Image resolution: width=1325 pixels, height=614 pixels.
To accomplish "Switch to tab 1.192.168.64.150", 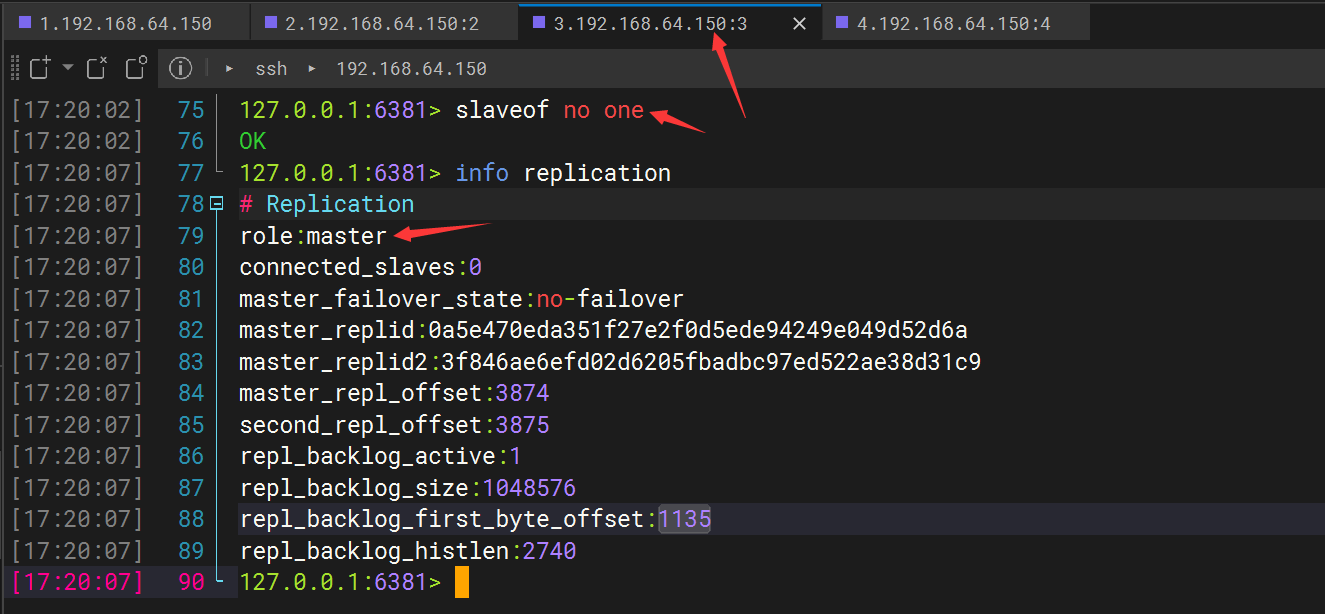I will 125,23.
